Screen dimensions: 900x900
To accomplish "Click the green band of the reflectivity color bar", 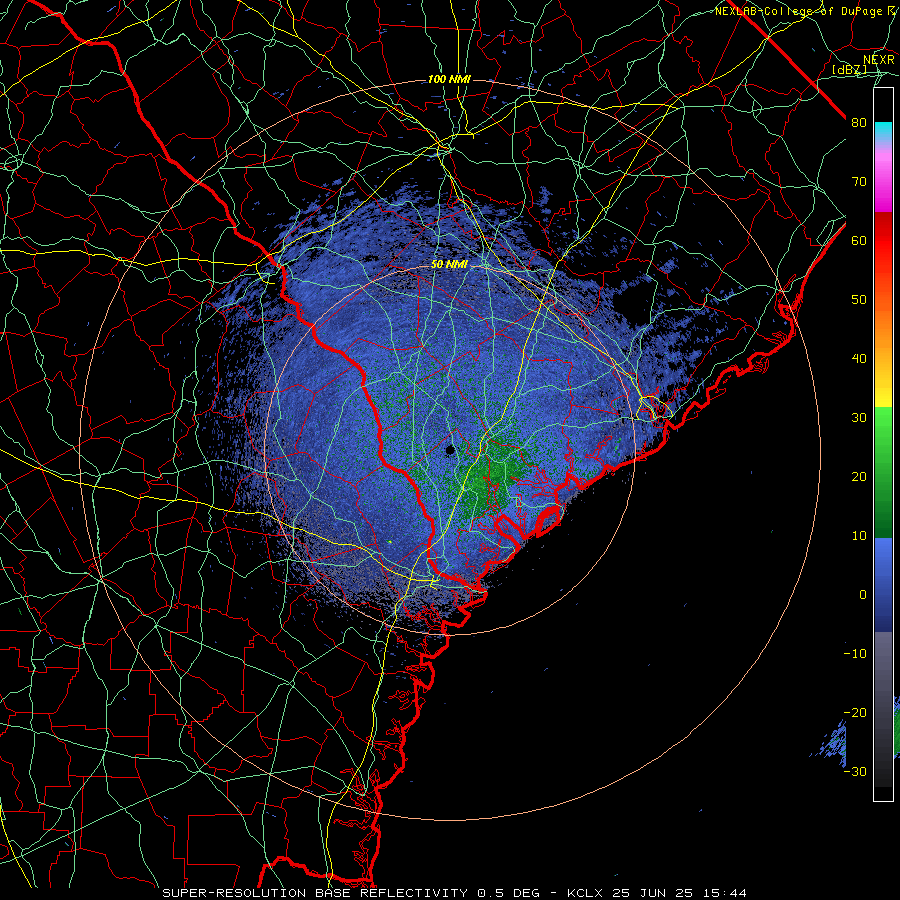I will pyautogui.click(x=883, y=472).
